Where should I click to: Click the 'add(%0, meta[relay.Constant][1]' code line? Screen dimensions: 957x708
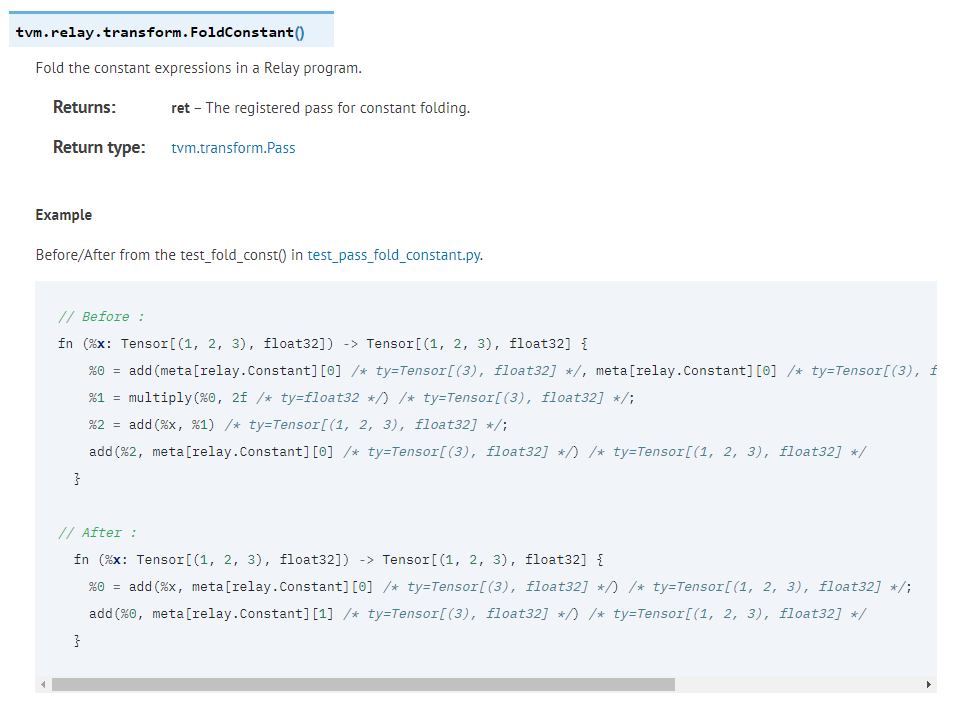click(477, 613)
